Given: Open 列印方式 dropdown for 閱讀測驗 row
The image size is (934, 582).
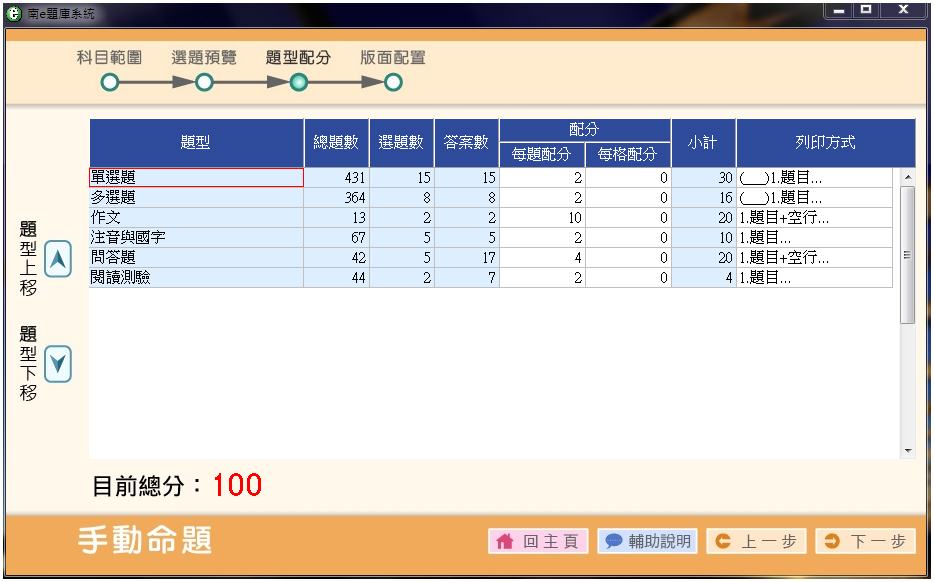Looking at the screenshot, I should coord(814,278).
